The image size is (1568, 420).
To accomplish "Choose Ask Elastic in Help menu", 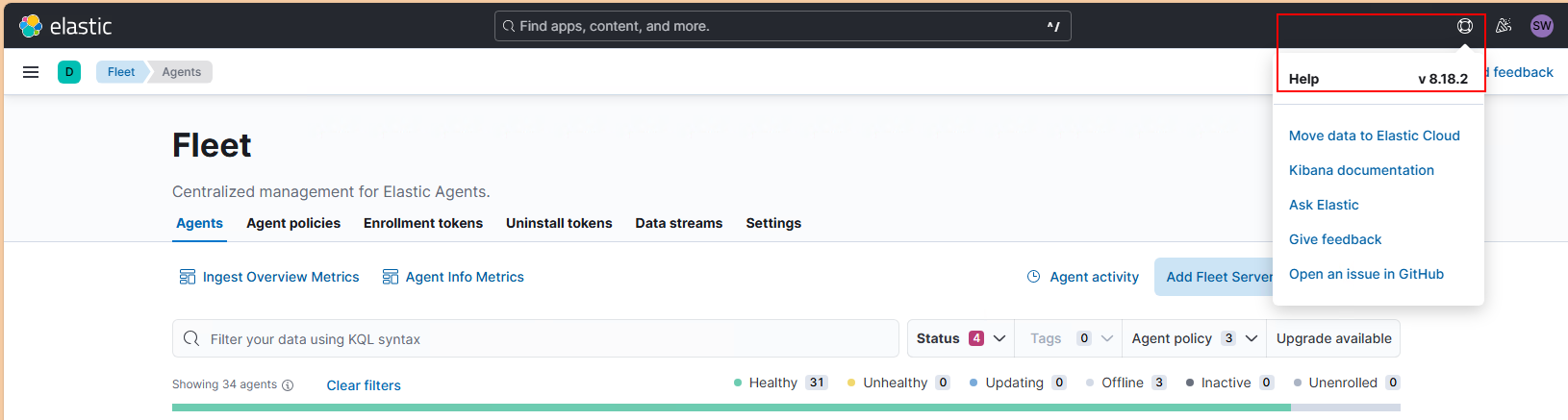I will tap(1324, 205).
